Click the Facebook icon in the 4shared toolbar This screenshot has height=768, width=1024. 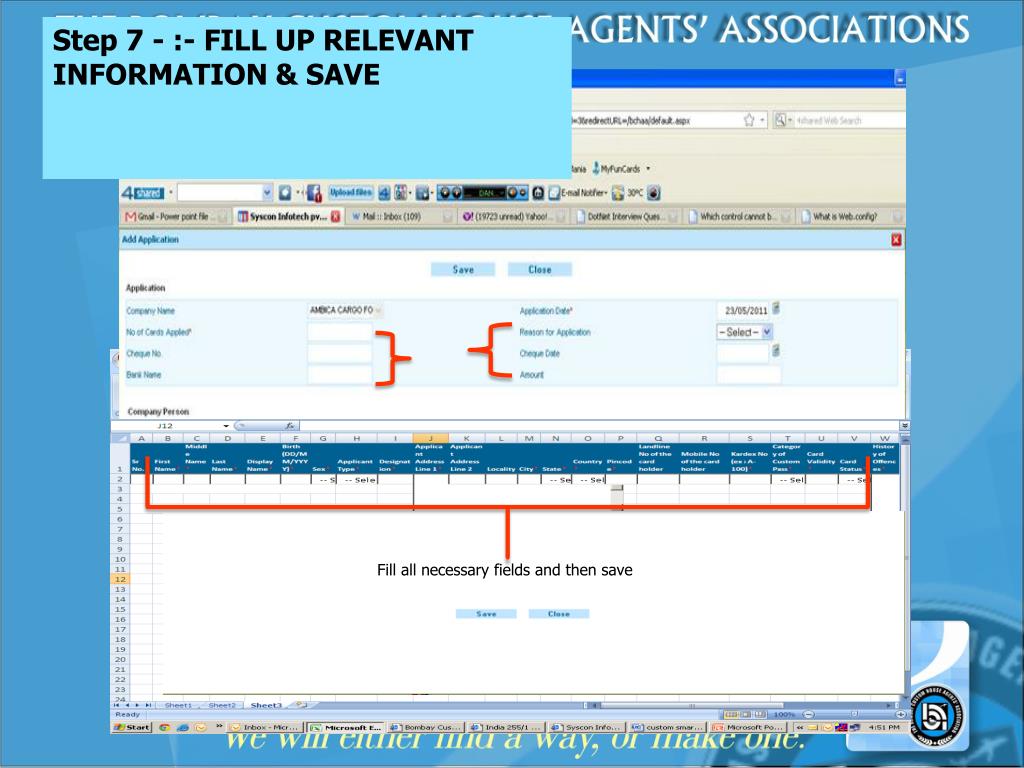tap(314, 193)
